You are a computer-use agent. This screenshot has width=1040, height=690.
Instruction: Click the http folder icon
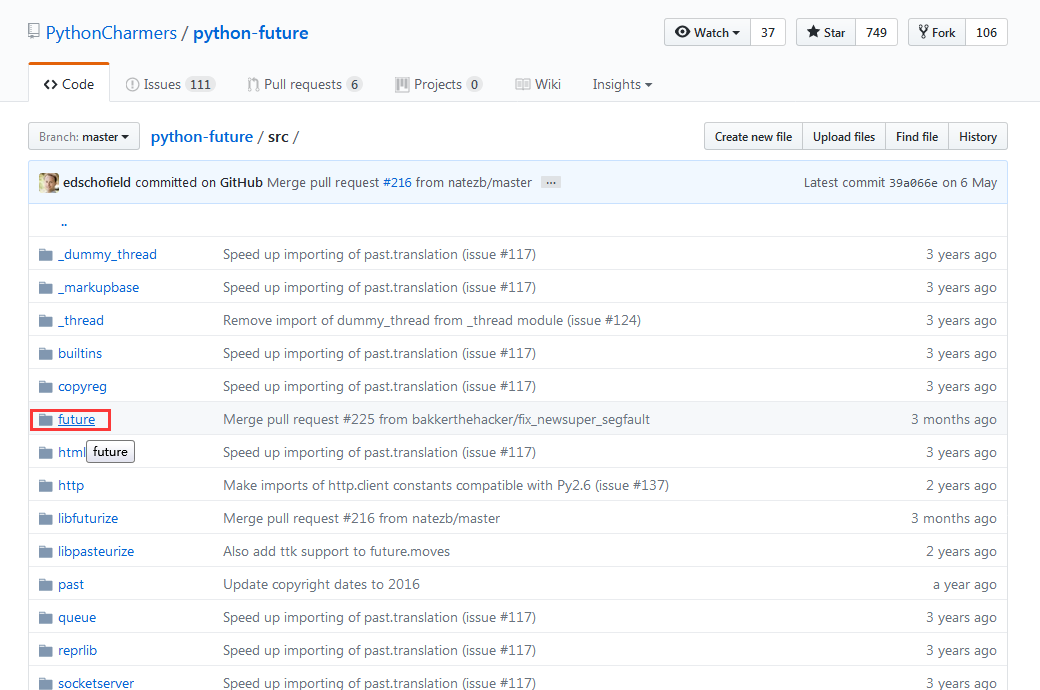pos(46,486)
